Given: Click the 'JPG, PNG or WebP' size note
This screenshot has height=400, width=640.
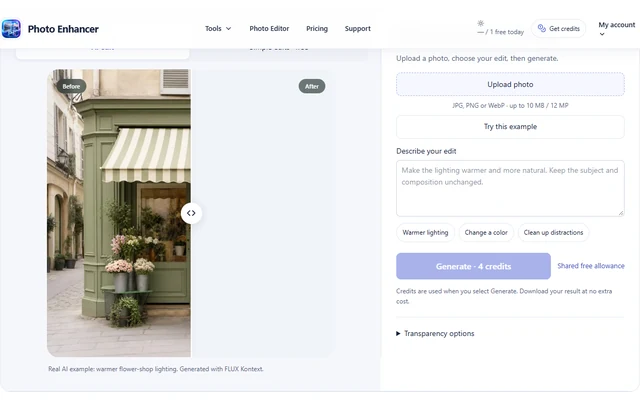Looking at the screenshot, I should (x=510, y=105).
